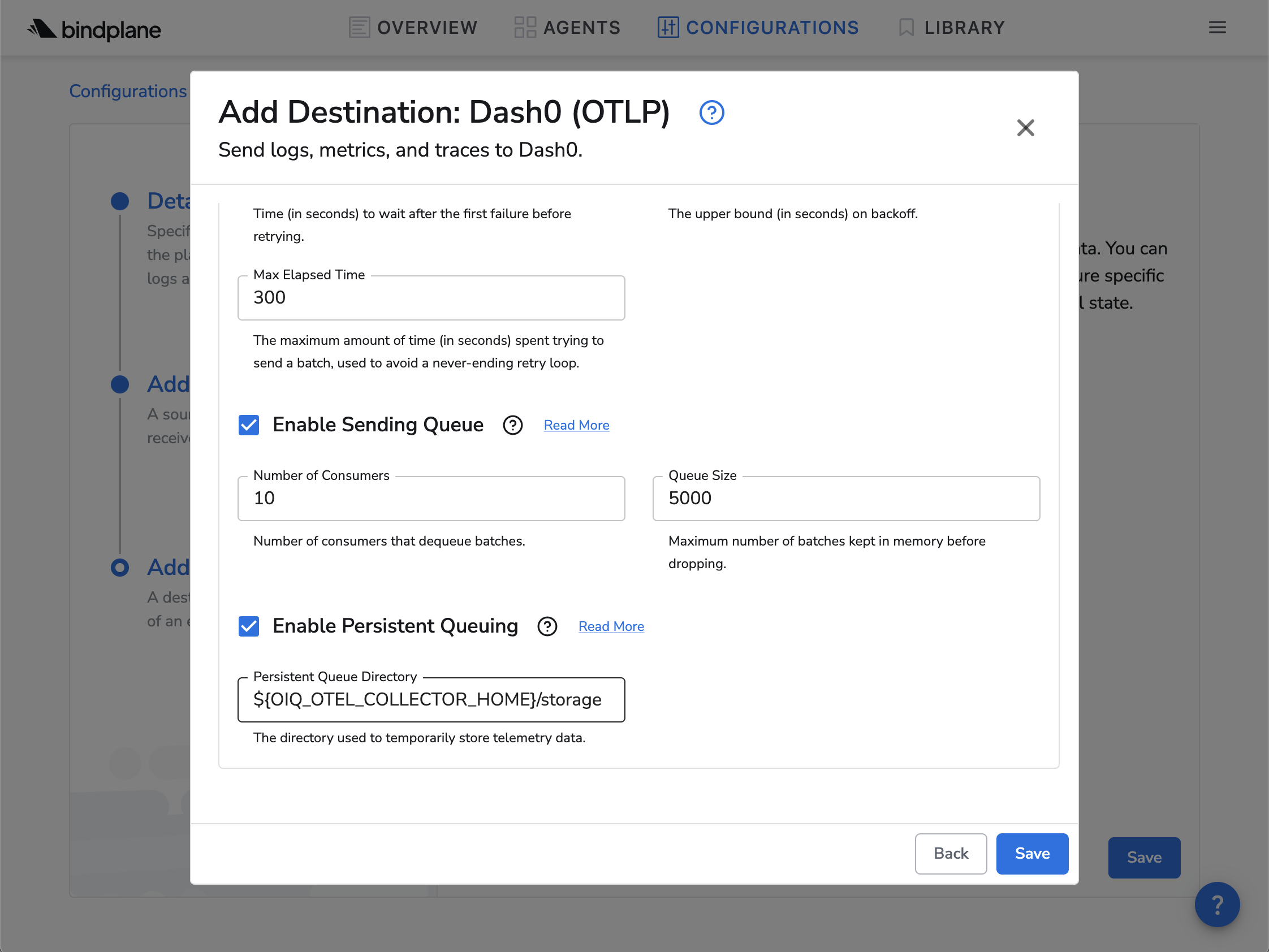Close the Add Destination dialog
This screenshot has width=1269, height=952.
[1025, 127]
